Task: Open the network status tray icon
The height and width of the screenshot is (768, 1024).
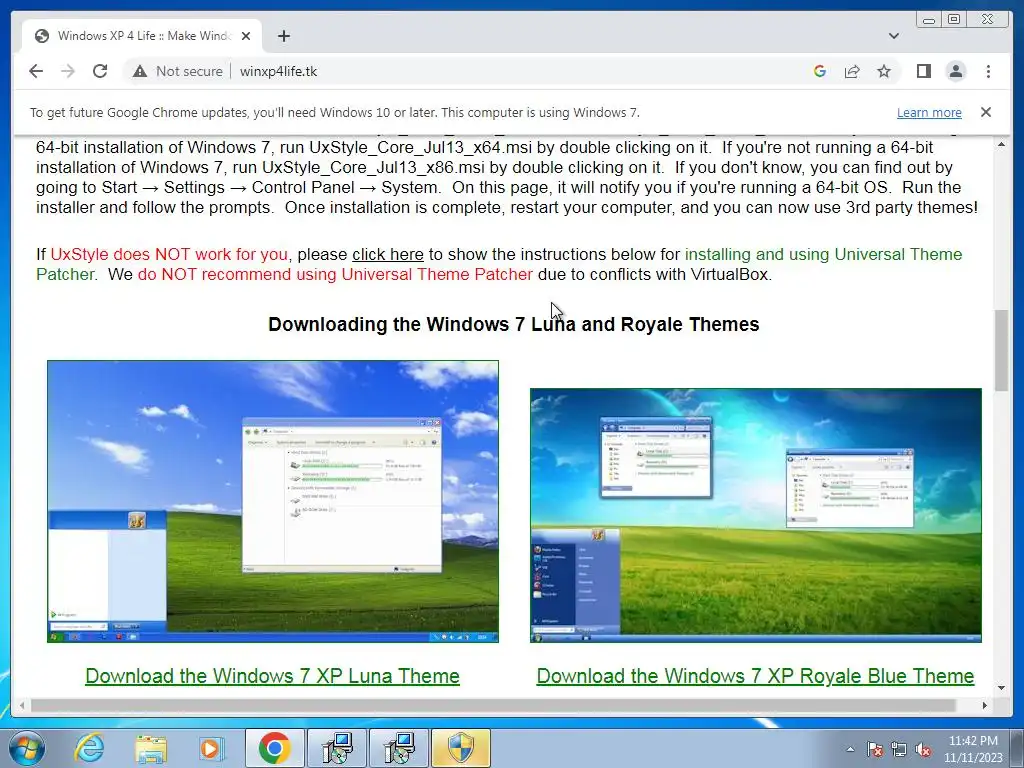Action: coord(899,749)
